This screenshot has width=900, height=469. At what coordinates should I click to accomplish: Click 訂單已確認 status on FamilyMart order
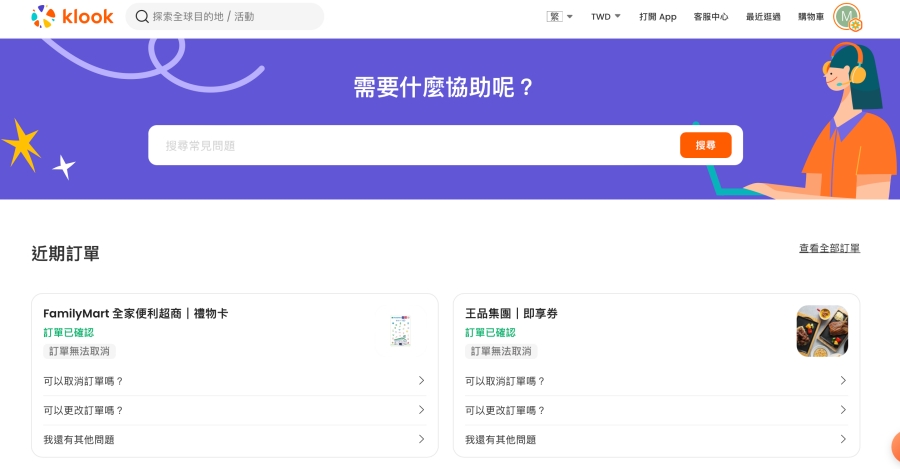(x=68, y=332)
